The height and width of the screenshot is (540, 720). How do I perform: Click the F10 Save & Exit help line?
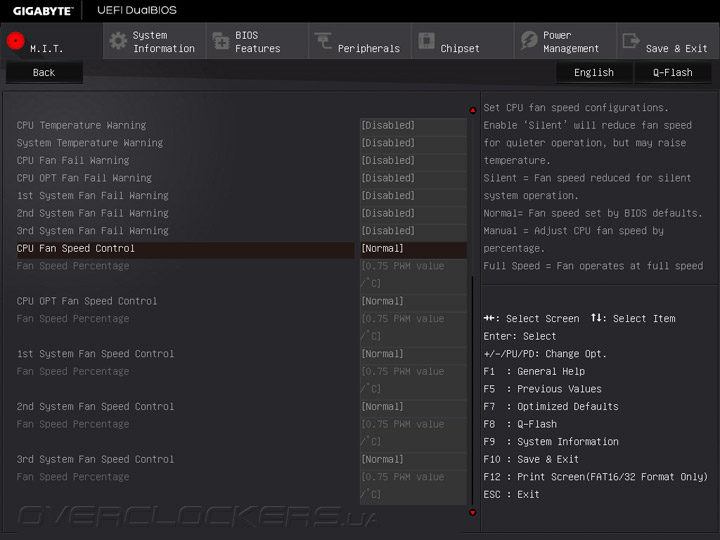(531, 460)
